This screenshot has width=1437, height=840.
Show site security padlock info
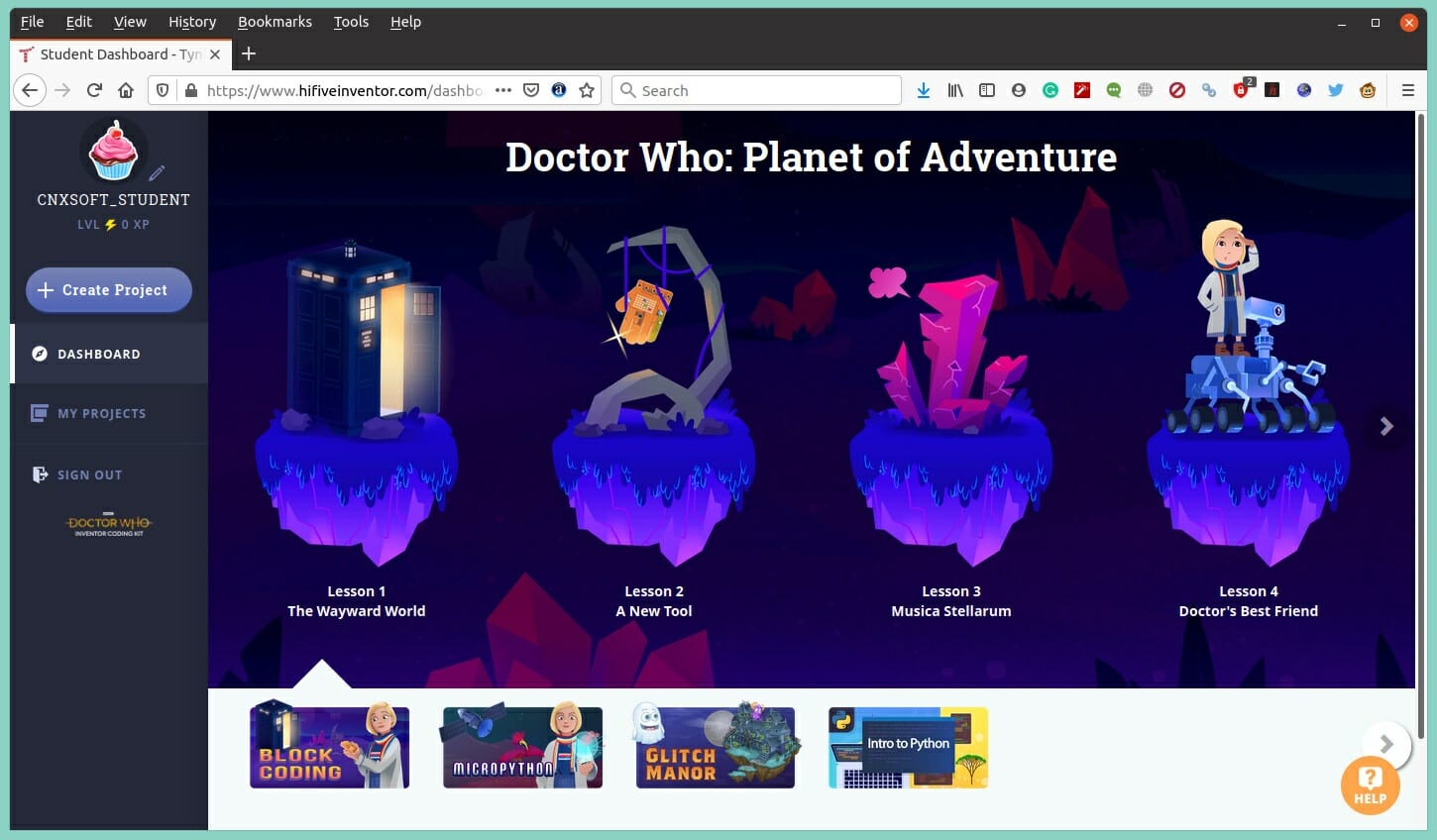pos(190,90)
